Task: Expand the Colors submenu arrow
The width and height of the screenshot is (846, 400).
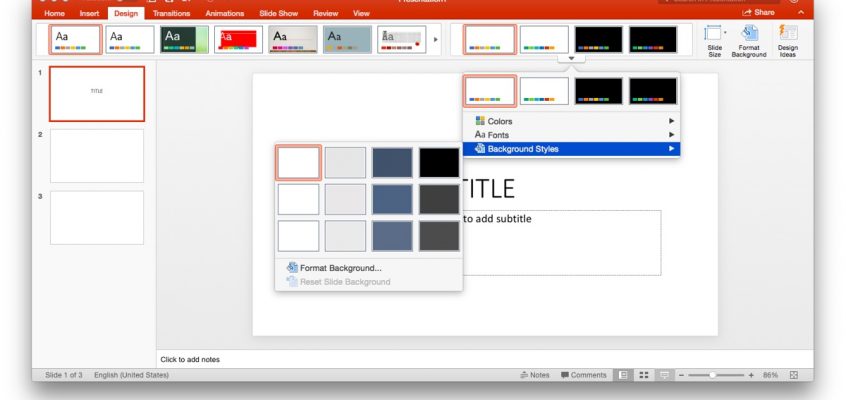Action: [672, 121]
